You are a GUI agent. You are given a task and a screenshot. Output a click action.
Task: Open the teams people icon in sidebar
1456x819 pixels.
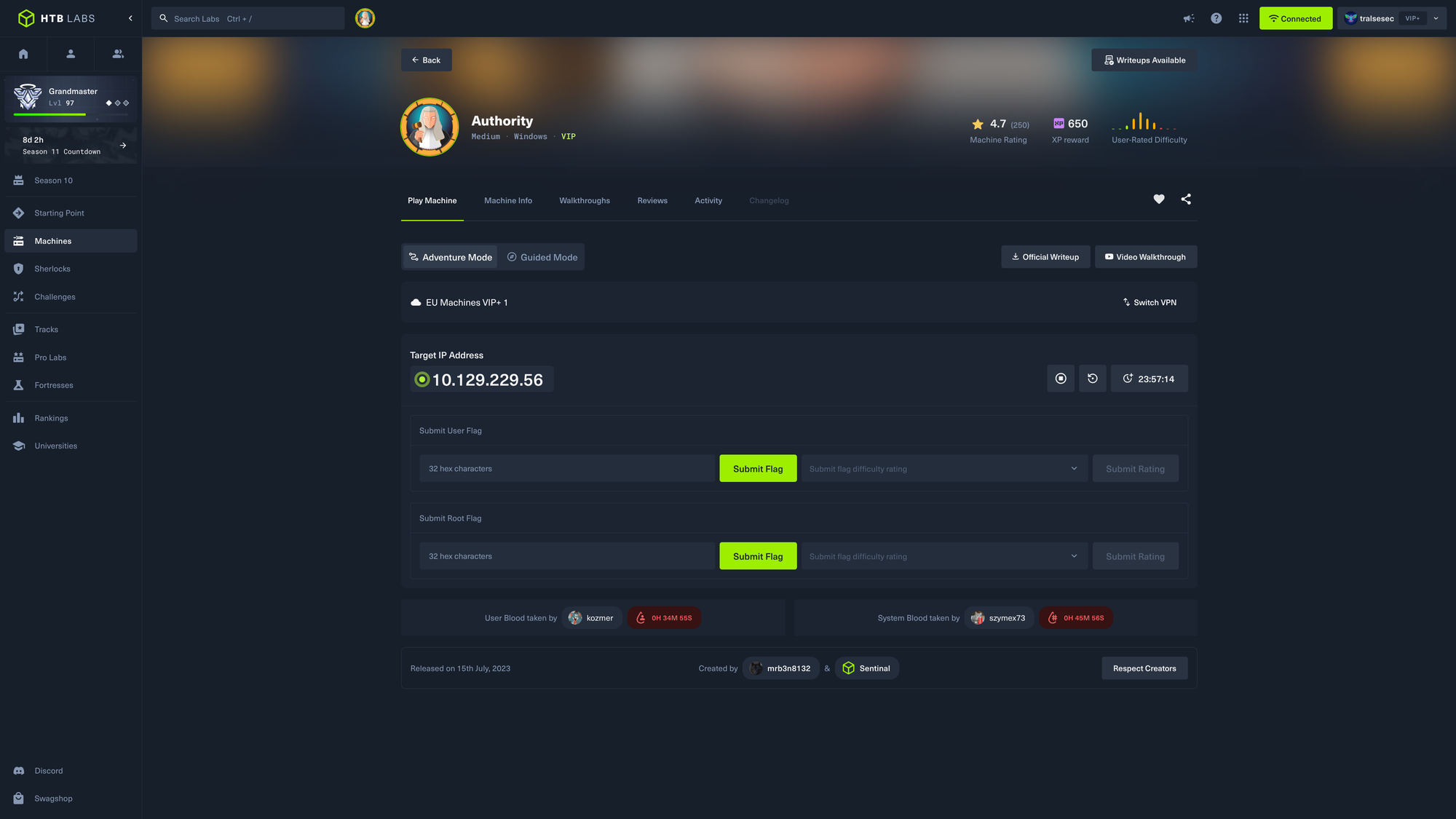[118, 54]
